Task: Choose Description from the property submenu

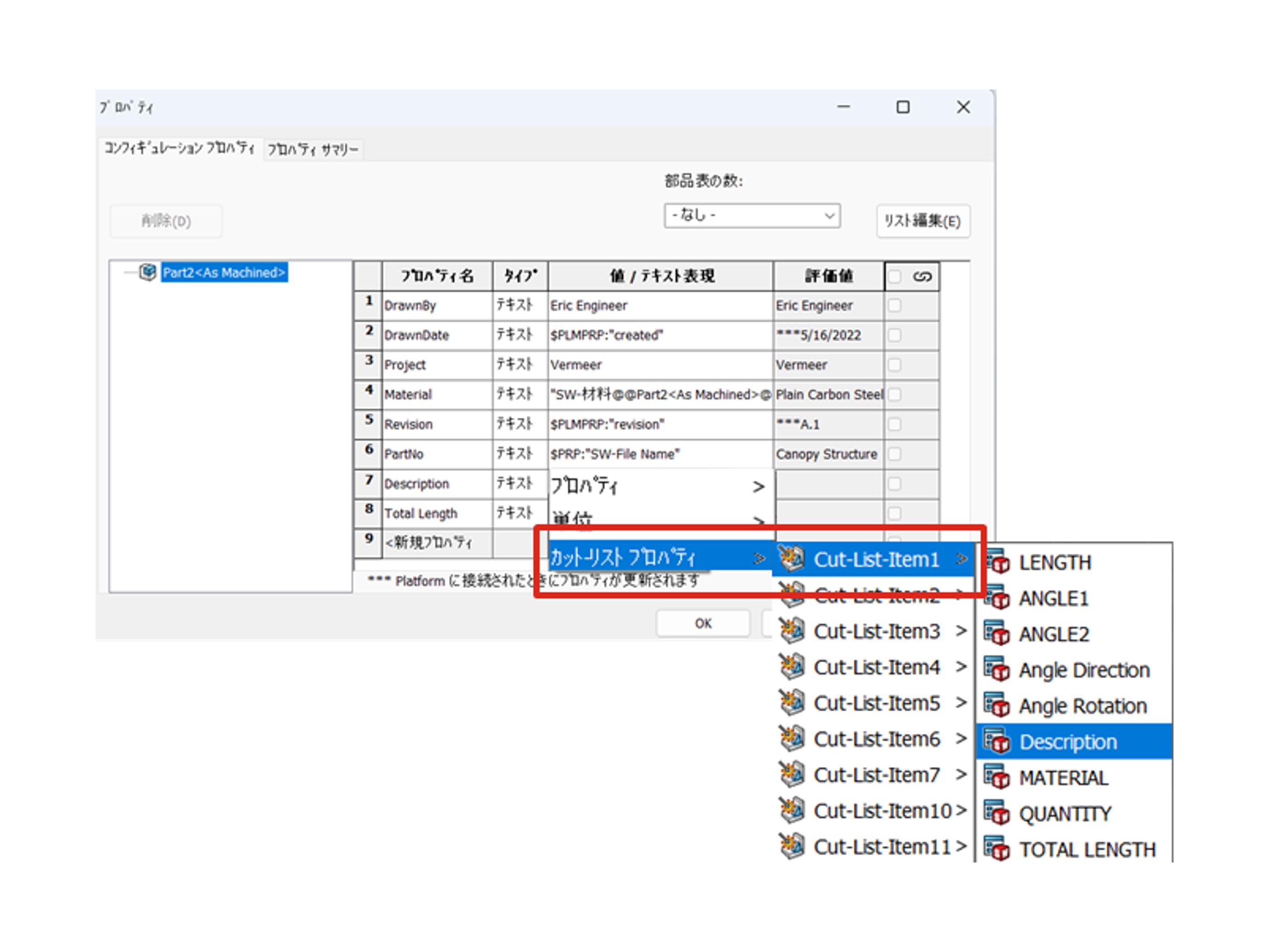Action: click(x=1067, y=742)
